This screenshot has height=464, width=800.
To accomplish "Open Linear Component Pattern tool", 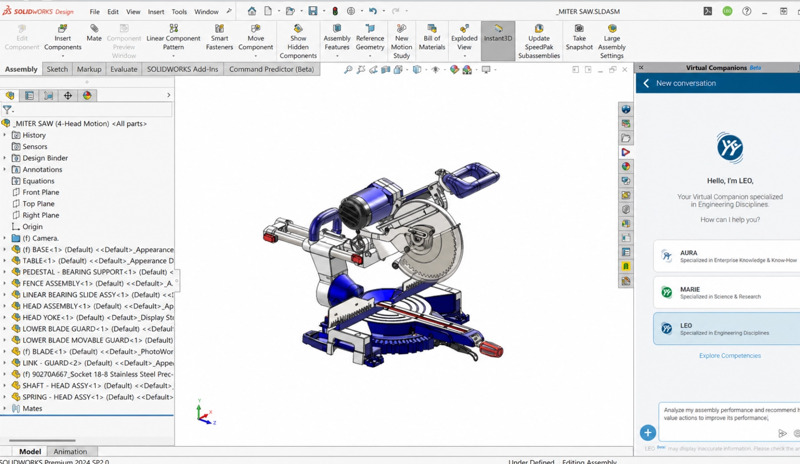I will point(173,37).
